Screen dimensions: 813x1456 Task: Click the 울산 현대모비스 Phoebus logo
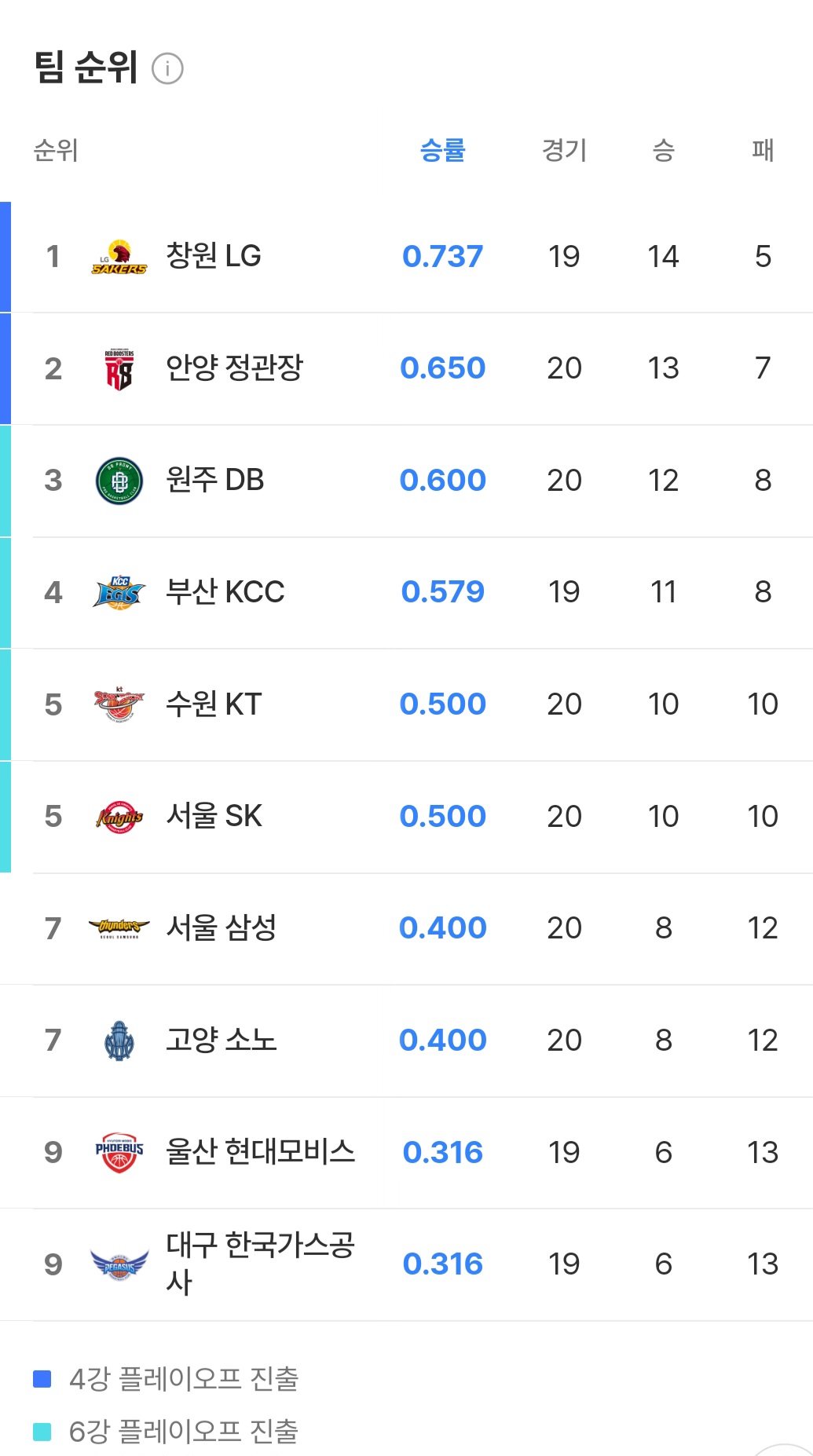tap(115, 1151)
